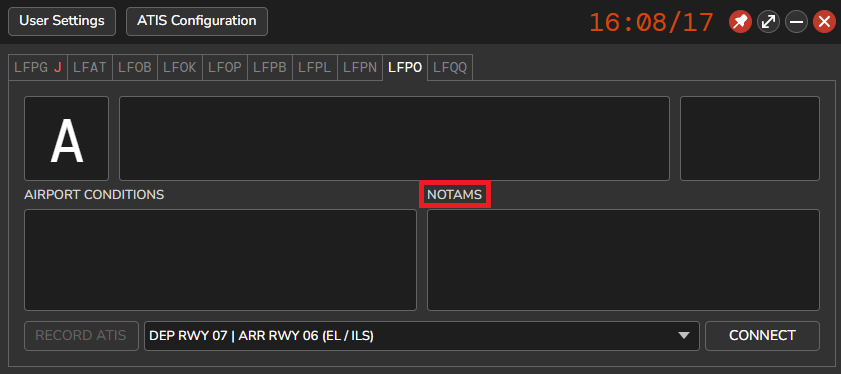Select the LFOB station tab
Image resolution: width=841 pixels, height=374 pixels.
[135, 68]
